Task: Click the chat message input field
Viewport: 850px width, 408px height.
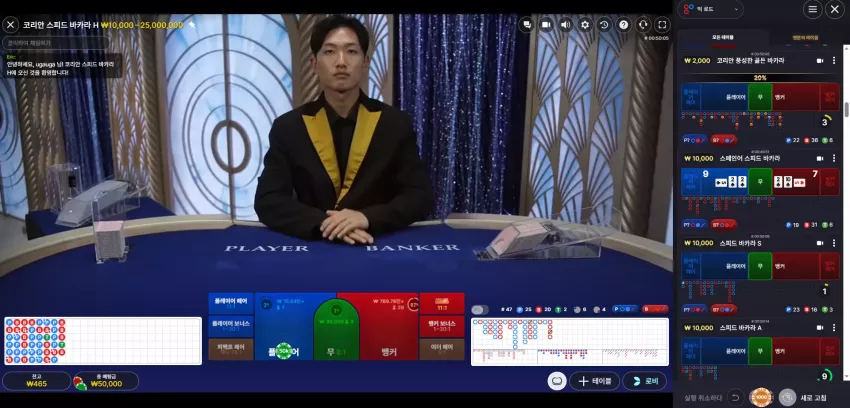Action: click(x=56, y=43)
